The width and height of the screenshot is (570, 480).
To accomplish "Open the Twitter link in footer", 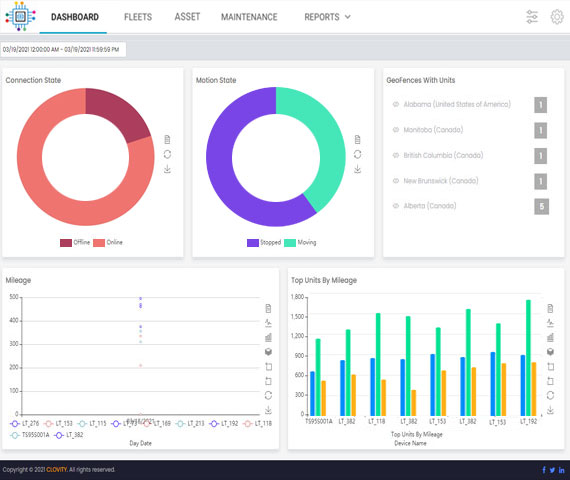I will (x=552, y=470).
